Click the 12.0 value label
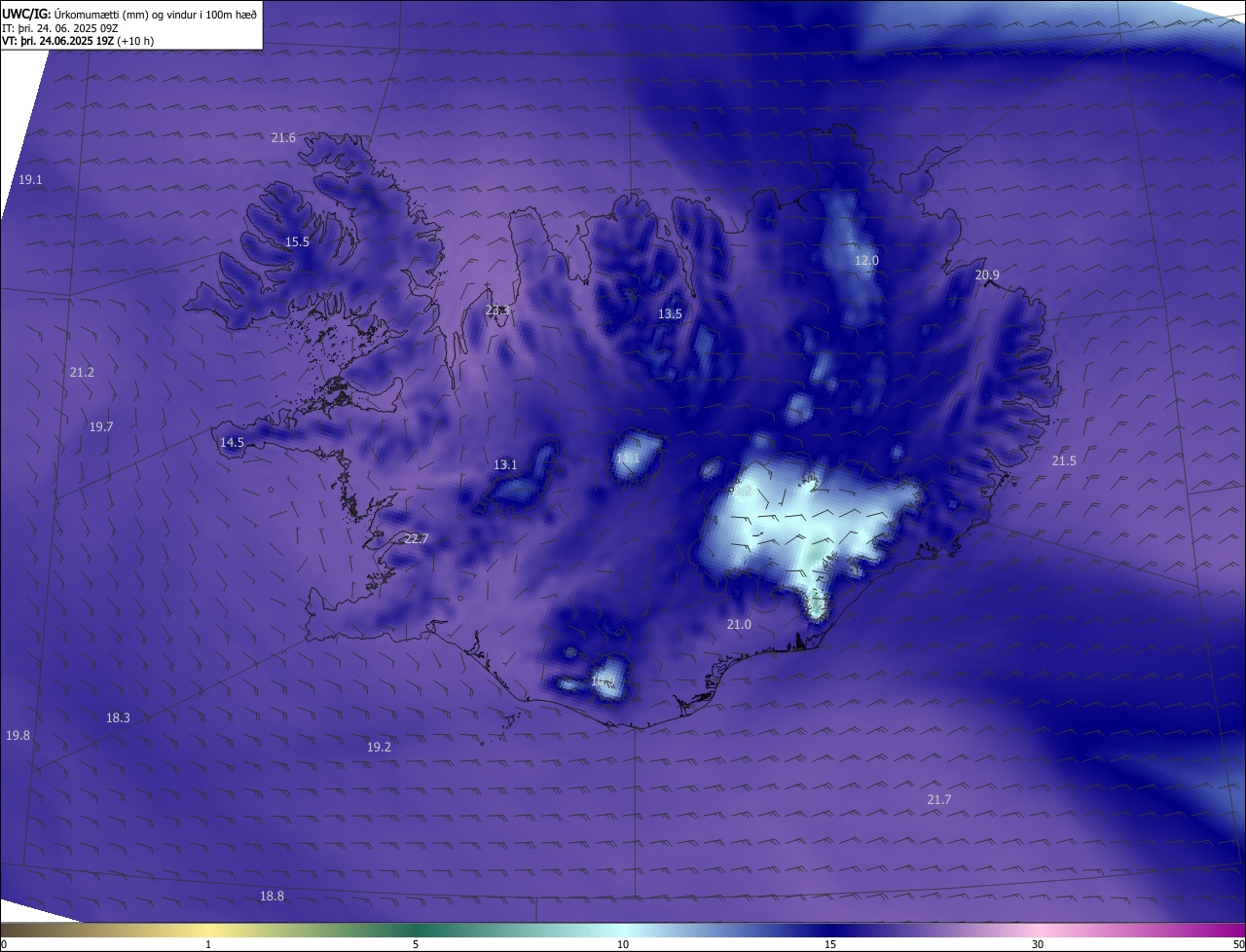1246x952 pixels. pos(866,261)
